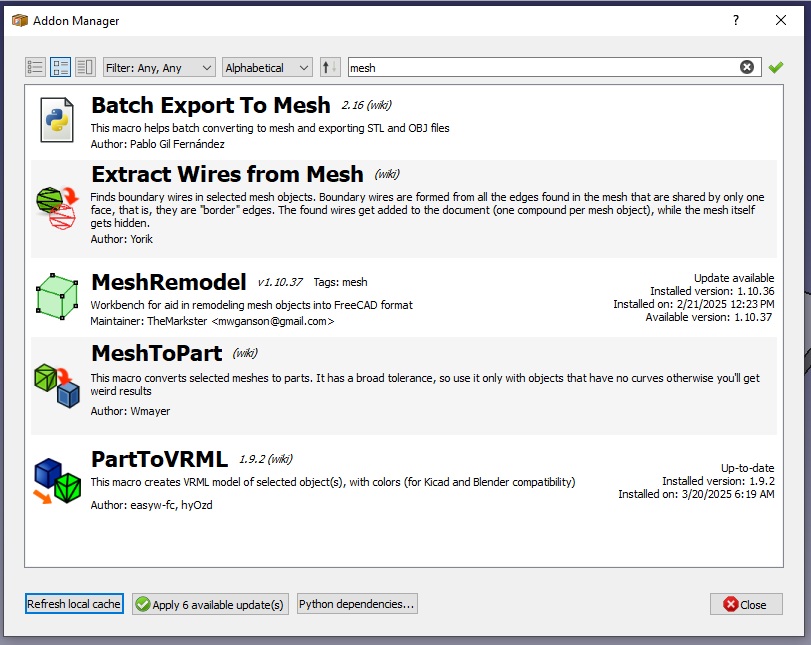
Task: Click the help question mark in title bar
Action: click(736, 20)
